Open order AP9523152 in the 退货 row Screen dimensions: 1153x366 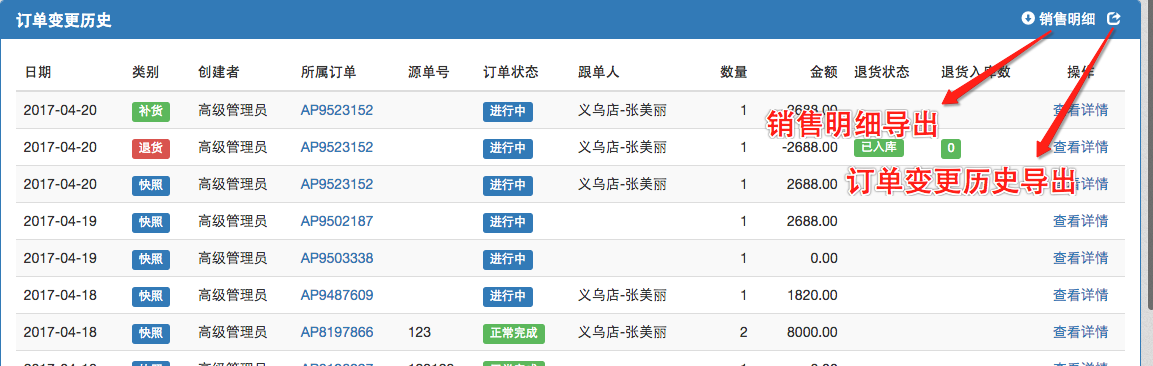337,148
